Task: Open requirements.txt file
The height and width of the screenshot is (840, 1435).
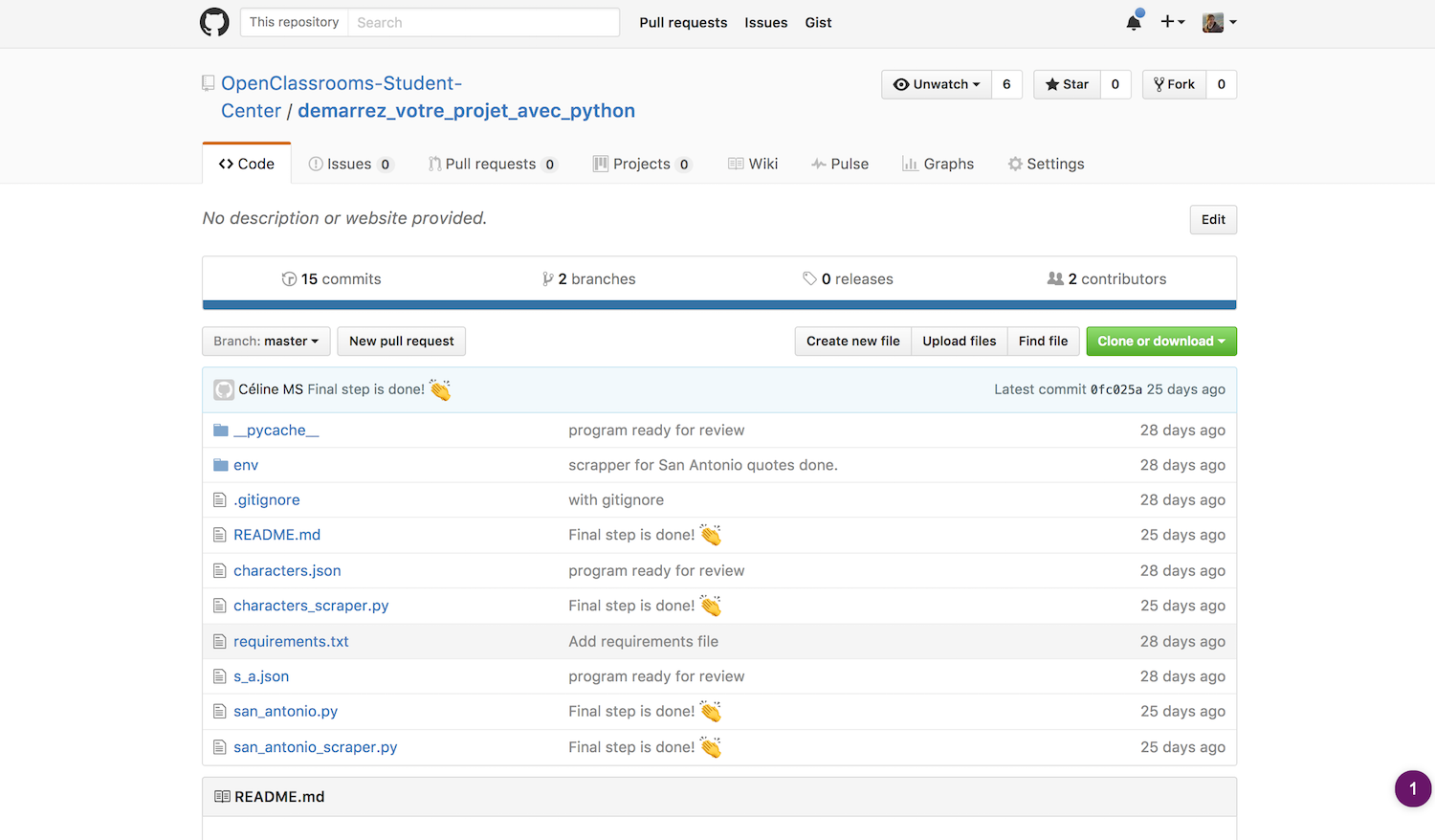Action: (291, 642)
